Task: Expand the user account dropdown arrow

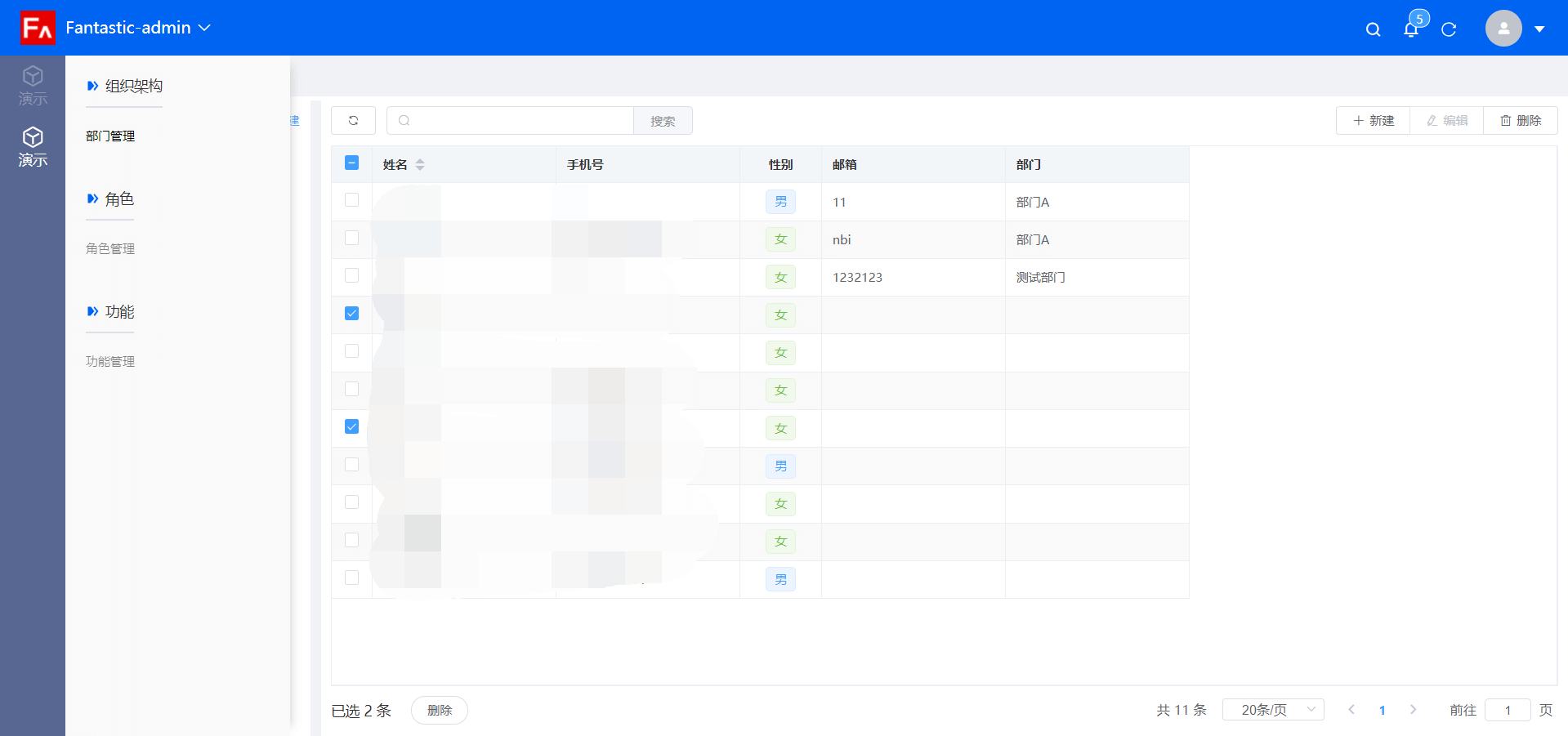Action: point(1539,29)
